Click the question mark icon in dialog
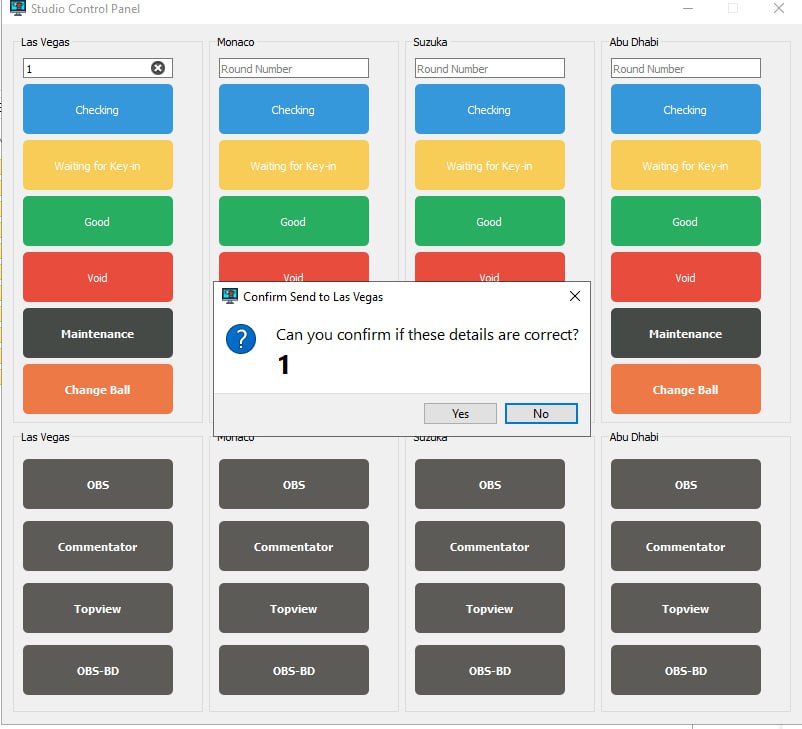Image resolution: width=802 pixels, height=729 pixels. 241,339
